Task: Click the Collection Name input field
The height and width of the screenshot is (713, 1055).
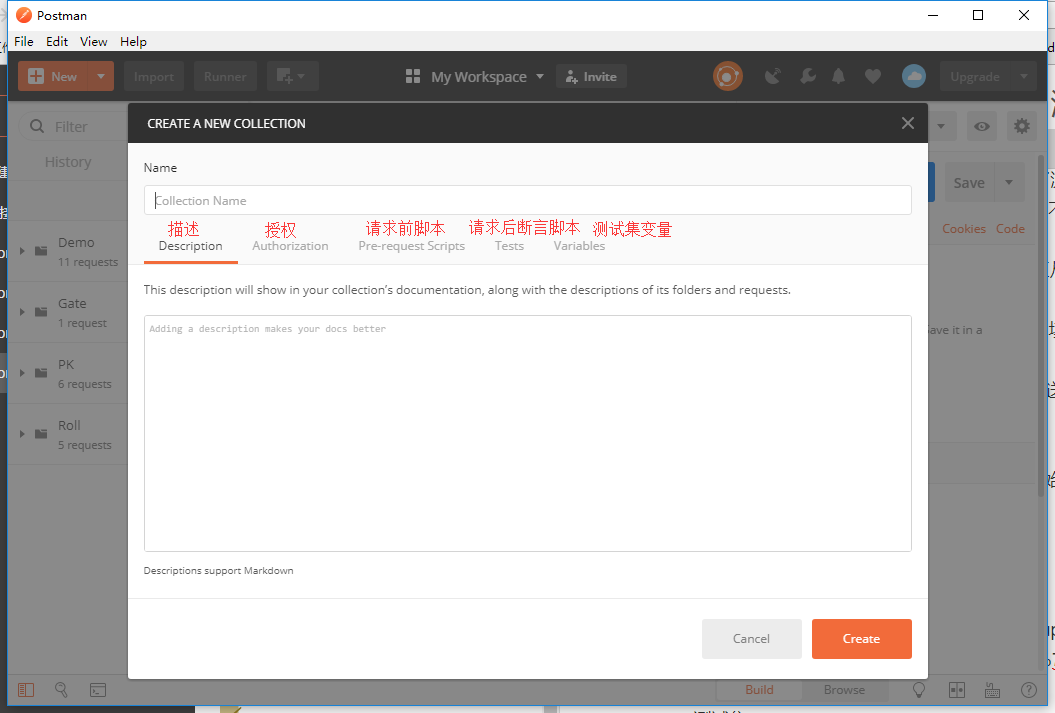Action: (x=528, y=200)
